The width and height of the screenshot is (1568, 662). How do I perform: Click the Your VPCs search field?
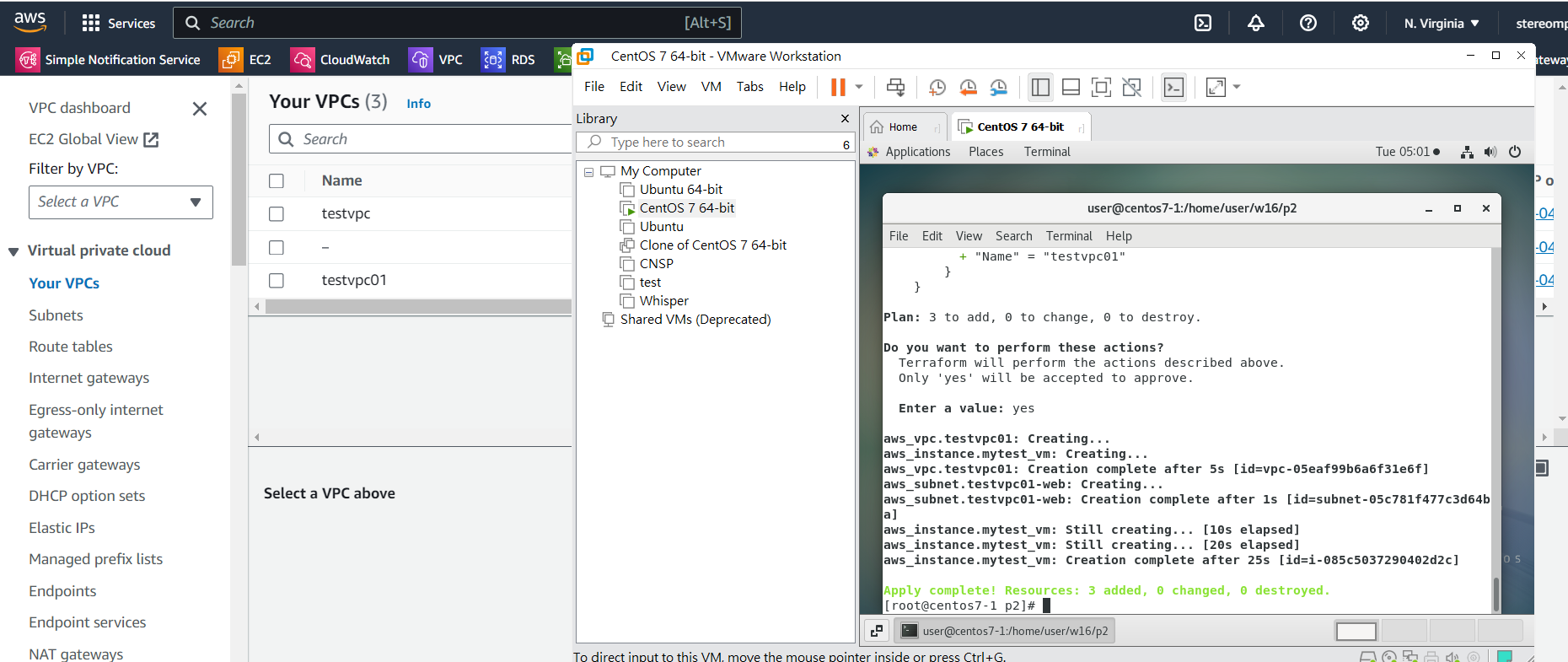point(420,139)
